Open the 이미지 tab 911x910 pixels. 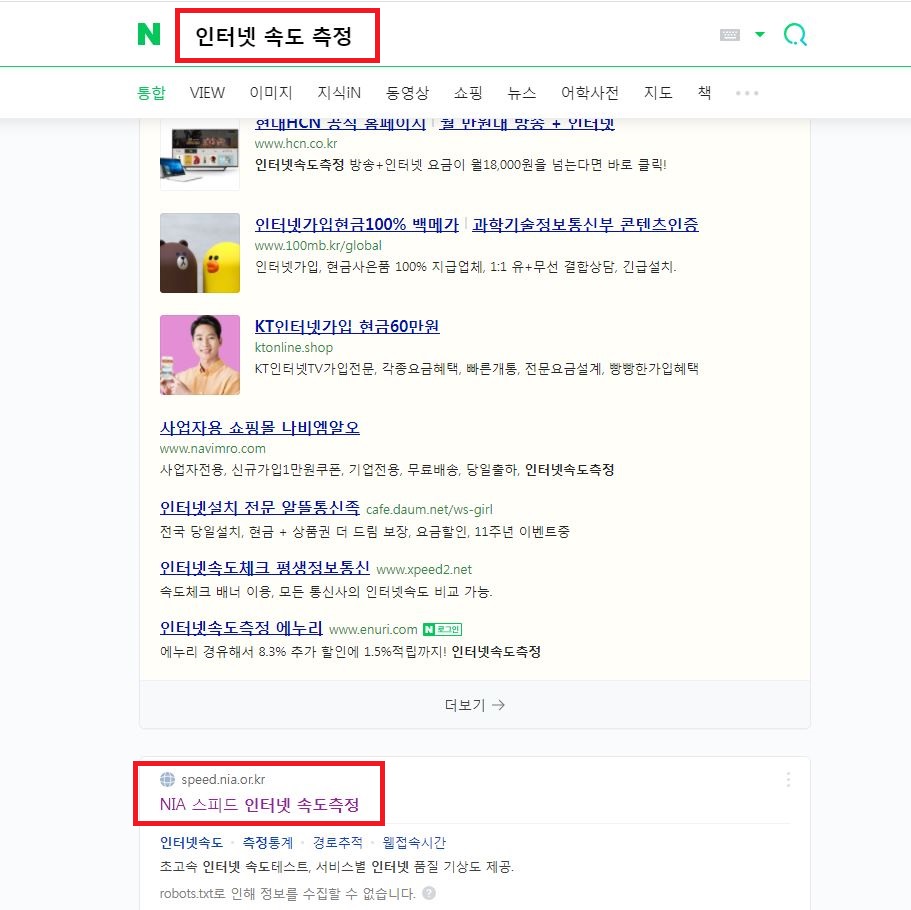click(x=271, y=93)
